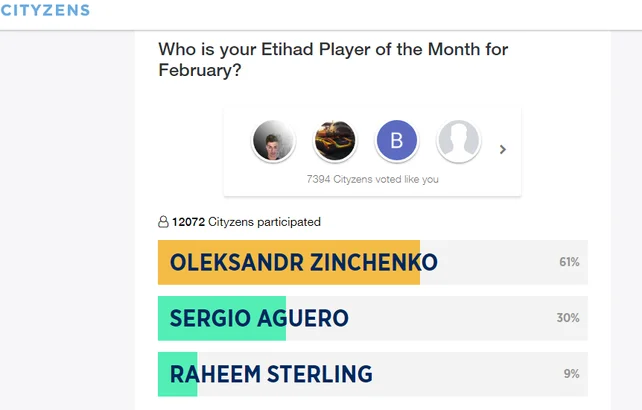
Task: Select the Oleksandr Zinchenko poll option
Action: click(x=303, y=263)
